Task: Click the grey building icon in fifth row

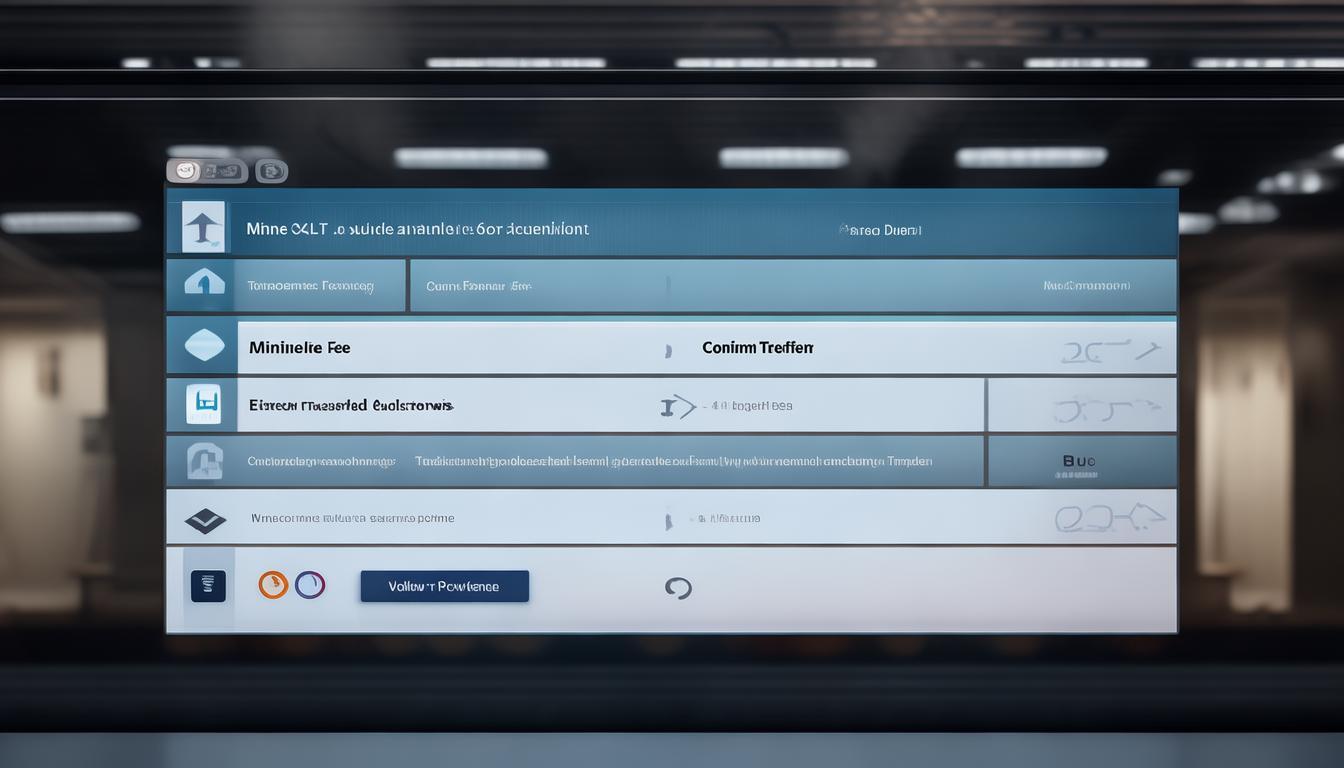Action: 204,461
